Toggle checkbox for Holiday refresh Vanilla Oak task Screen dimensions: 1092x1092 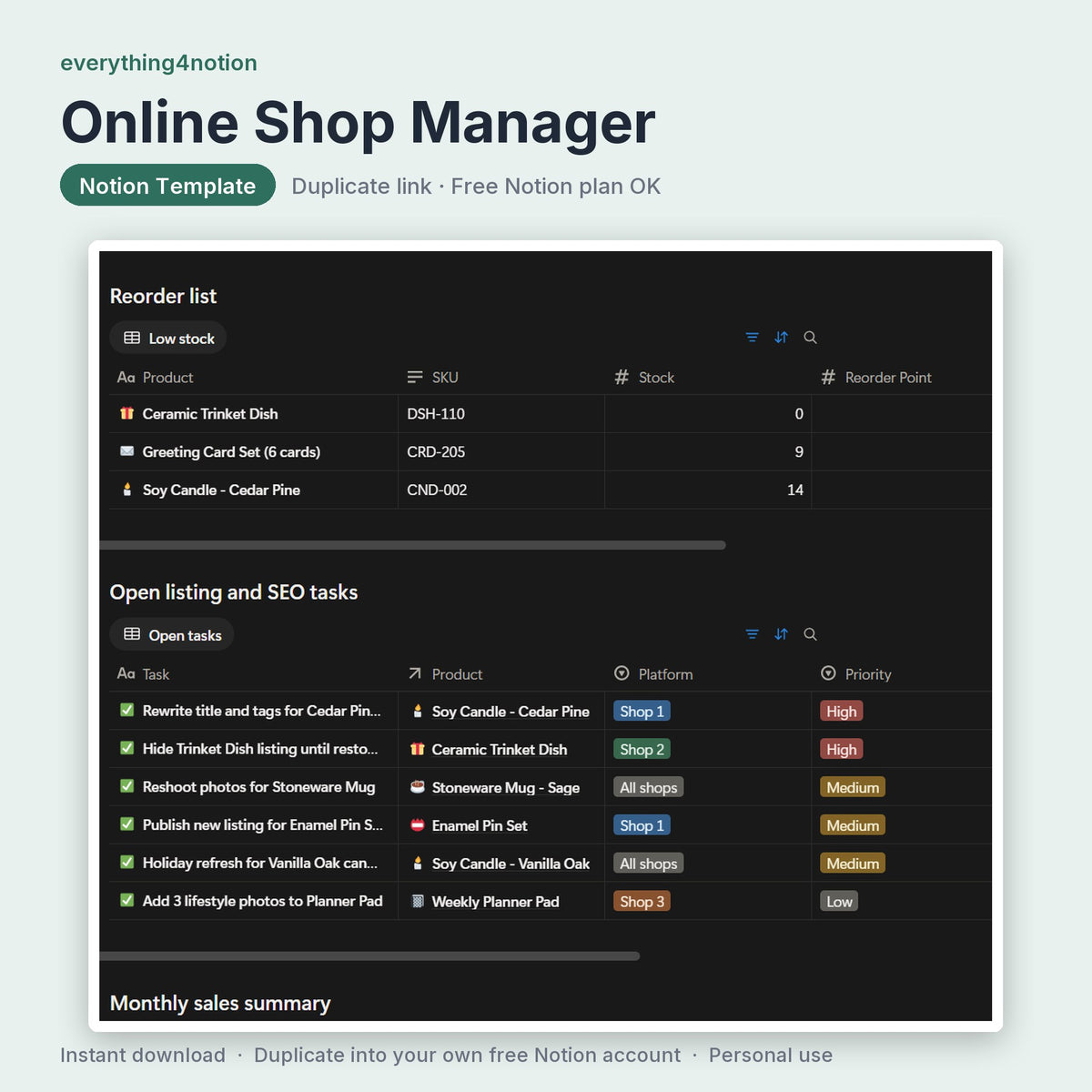[x=126, y=862]
